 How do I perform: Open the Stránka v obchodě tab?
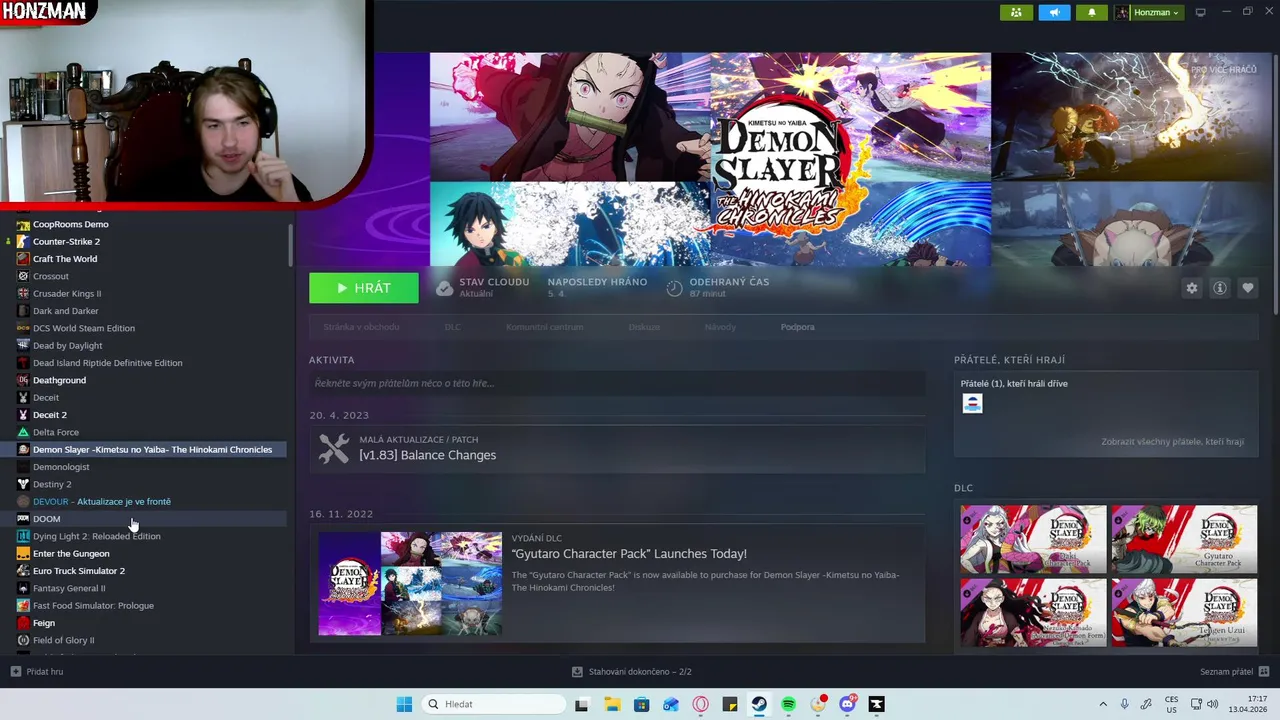[x=361, y=327]
